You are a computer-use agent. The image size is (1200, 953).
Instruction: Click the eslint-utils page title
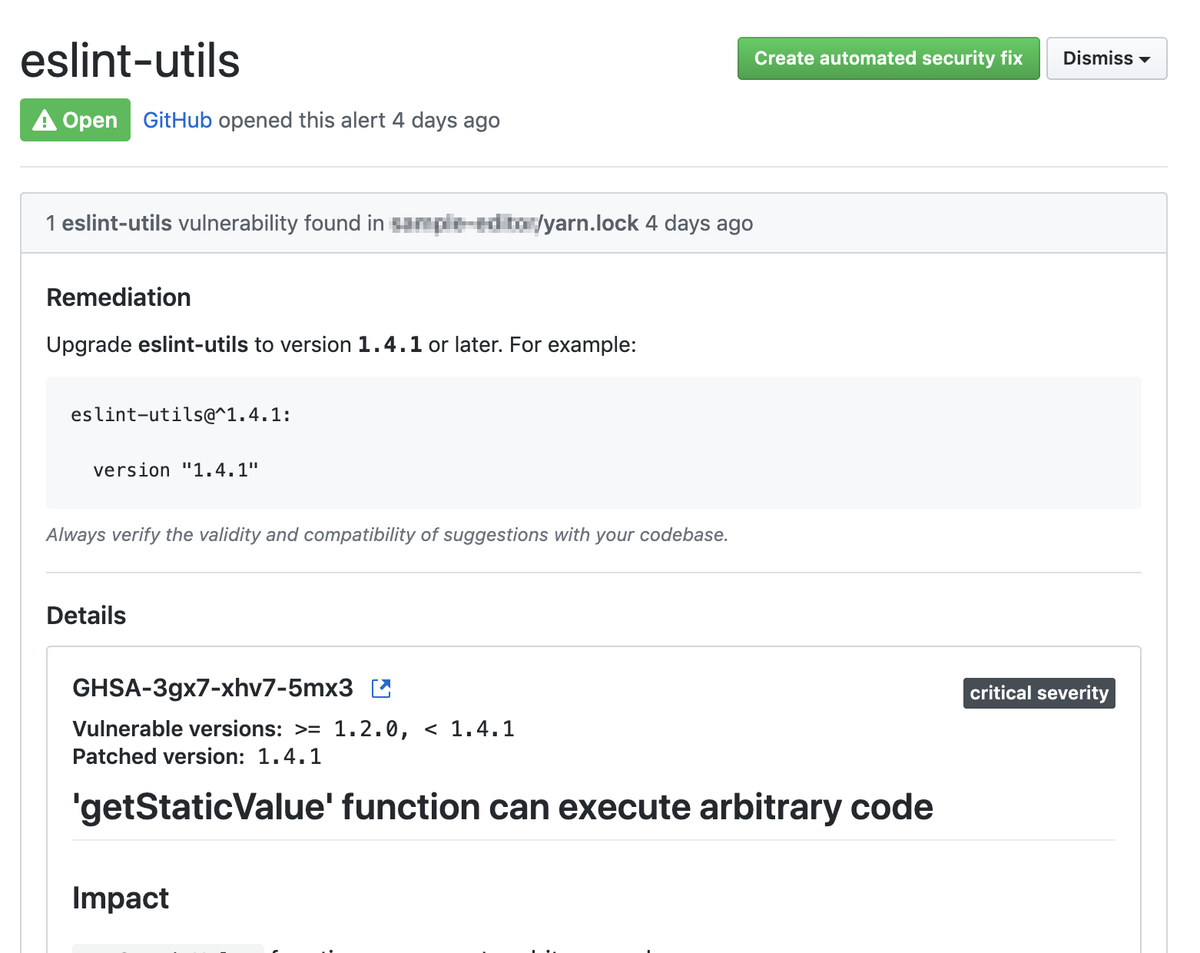(x=130, y=60)
